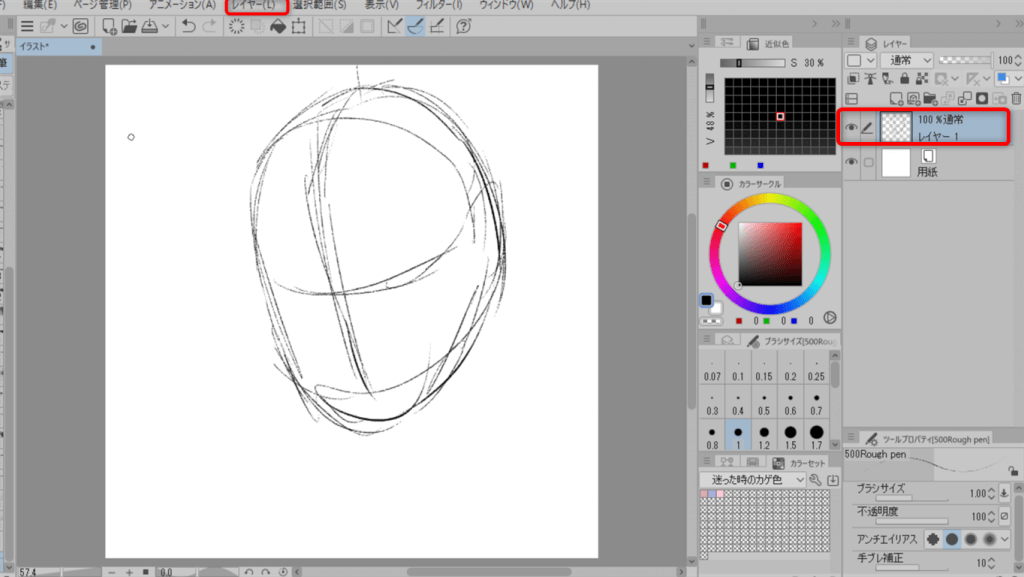Open CLIP STUDIO support help icon

coord(464,26)
